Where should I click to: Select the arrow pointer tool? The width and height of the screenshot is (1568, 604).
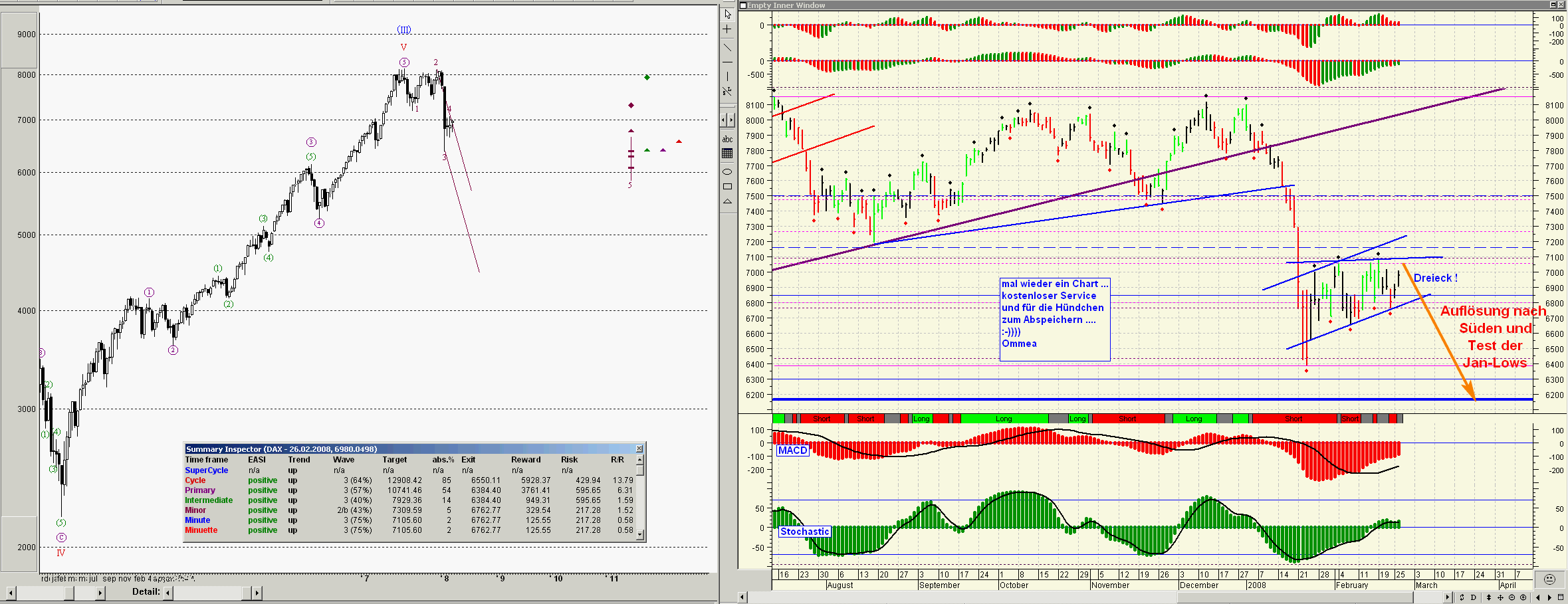(x=727, y=14)
